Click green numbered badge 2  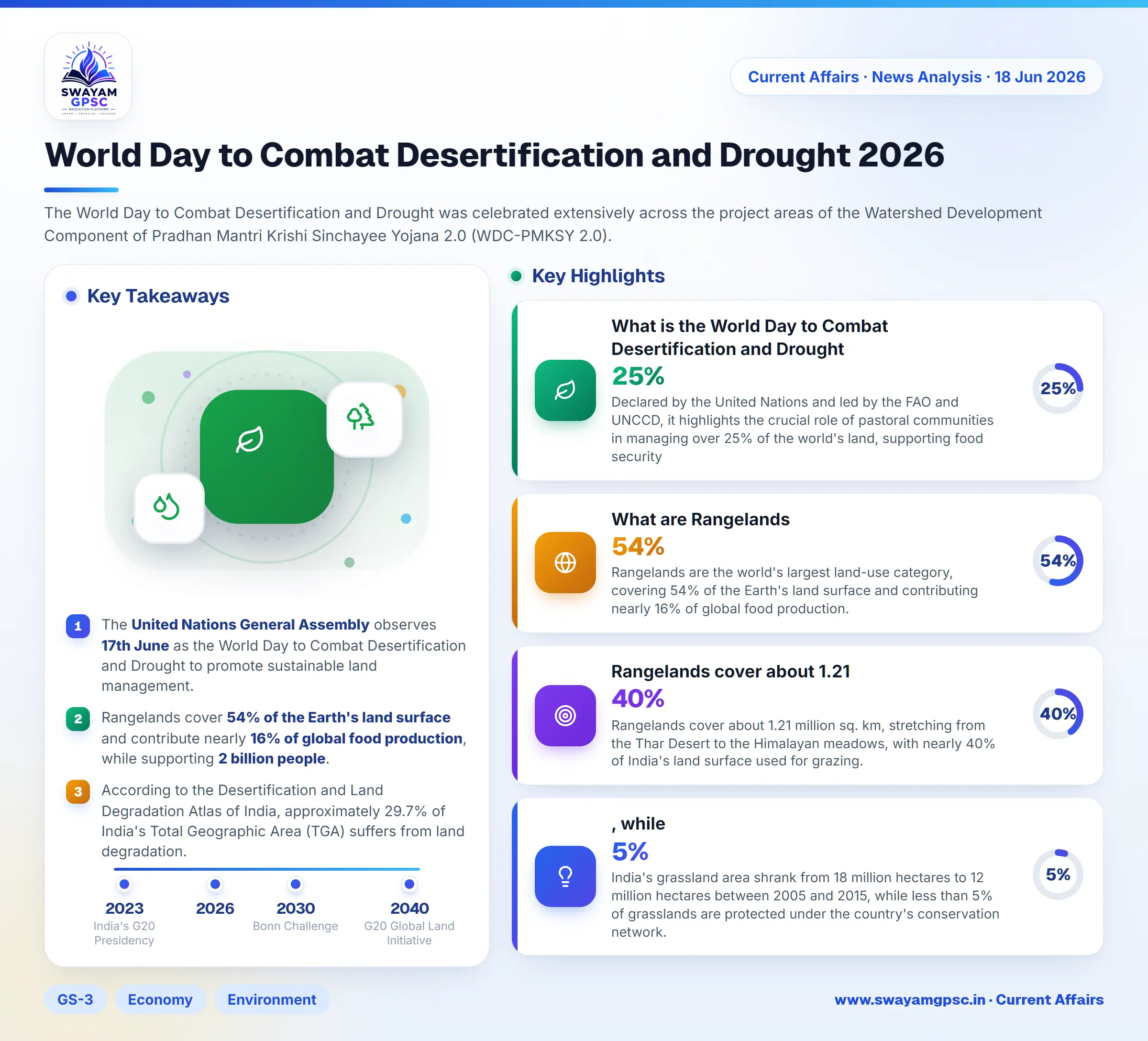pyautogui.click(x=78, y=719)
